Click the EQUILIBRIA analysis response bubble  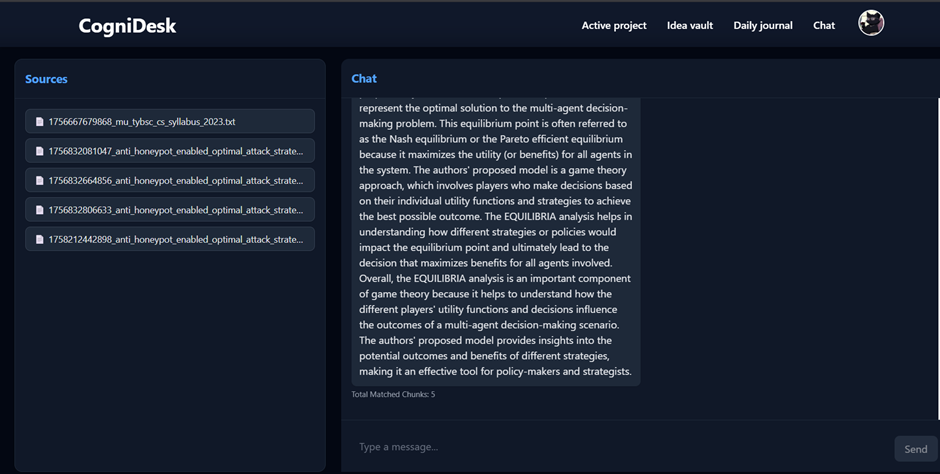(x=495, y=240)
